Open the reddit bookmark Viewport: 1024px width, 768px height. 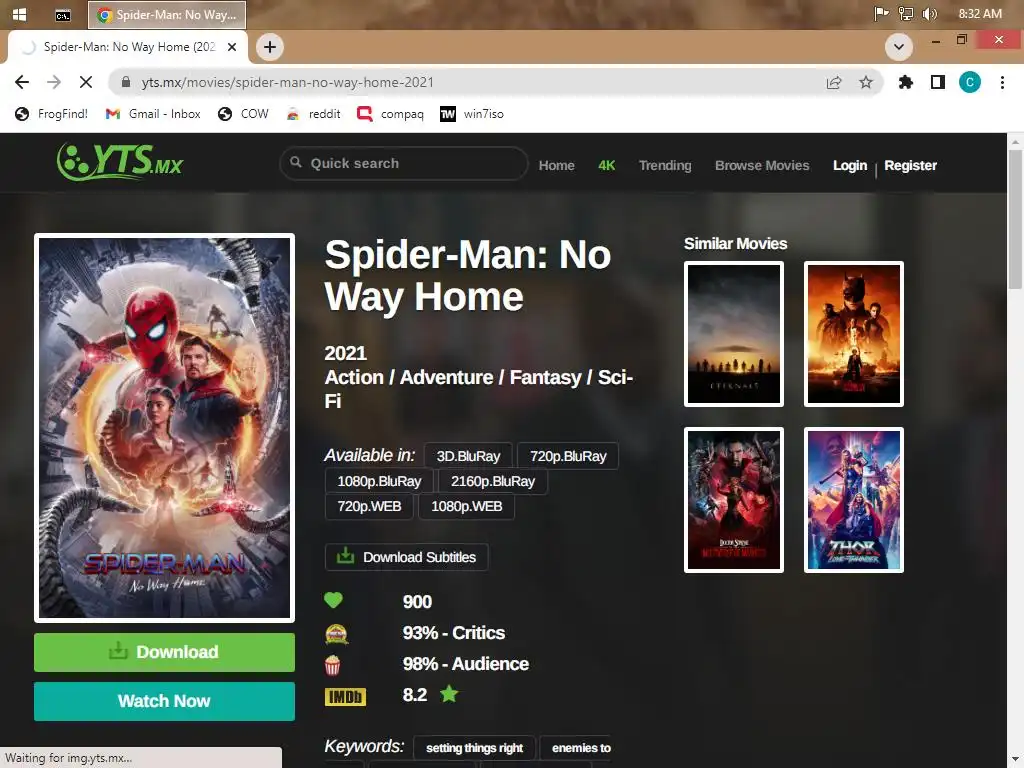click(313, 114)
